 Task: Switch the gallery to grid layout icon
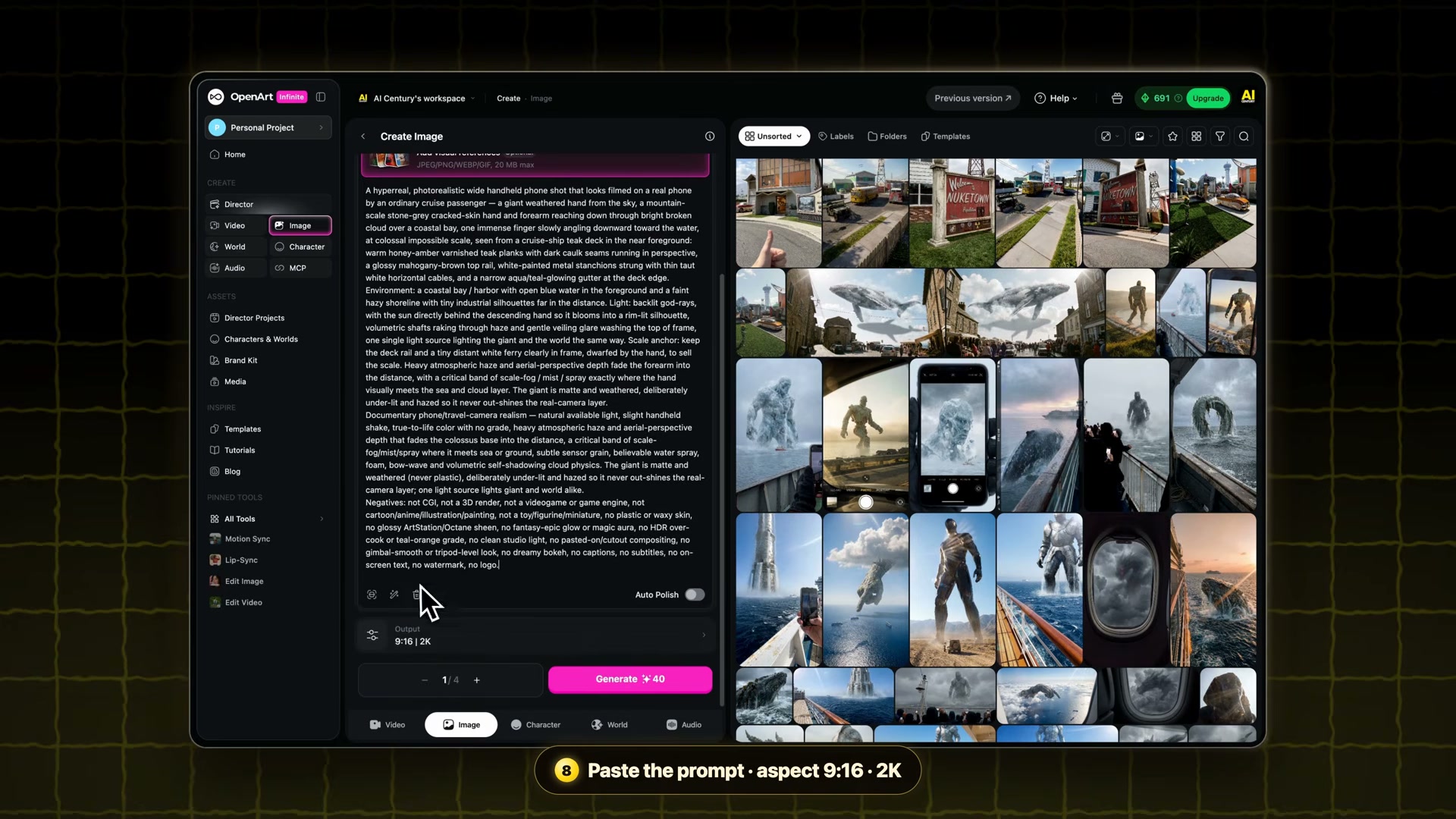click(1197, 136)
